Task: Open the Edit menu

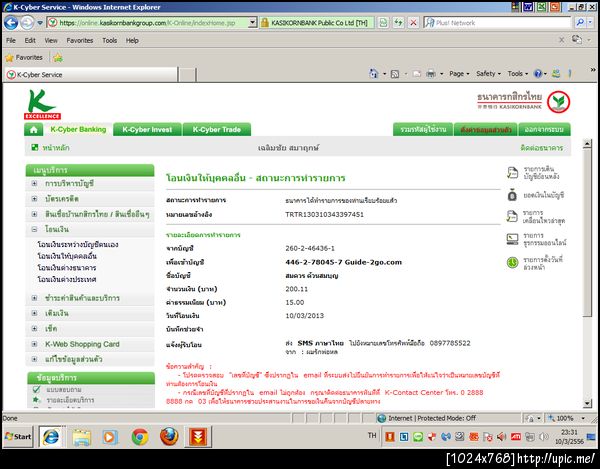Action: coord(30,41)
